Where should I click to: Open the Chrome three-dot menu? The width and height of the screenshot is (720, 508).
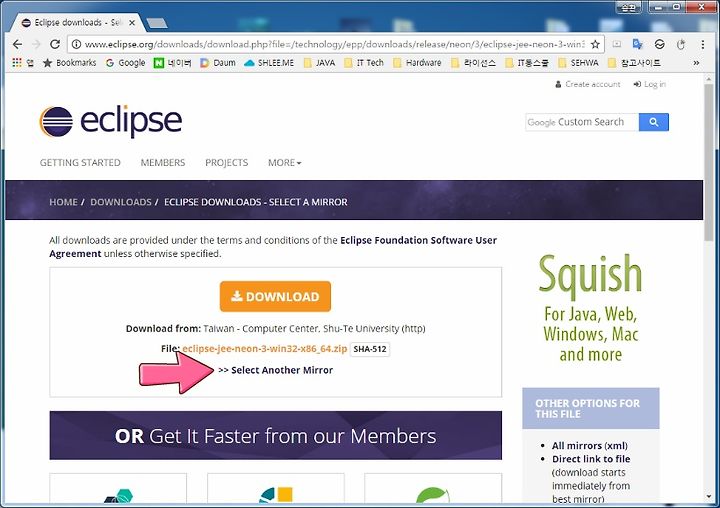coord(703,44)
